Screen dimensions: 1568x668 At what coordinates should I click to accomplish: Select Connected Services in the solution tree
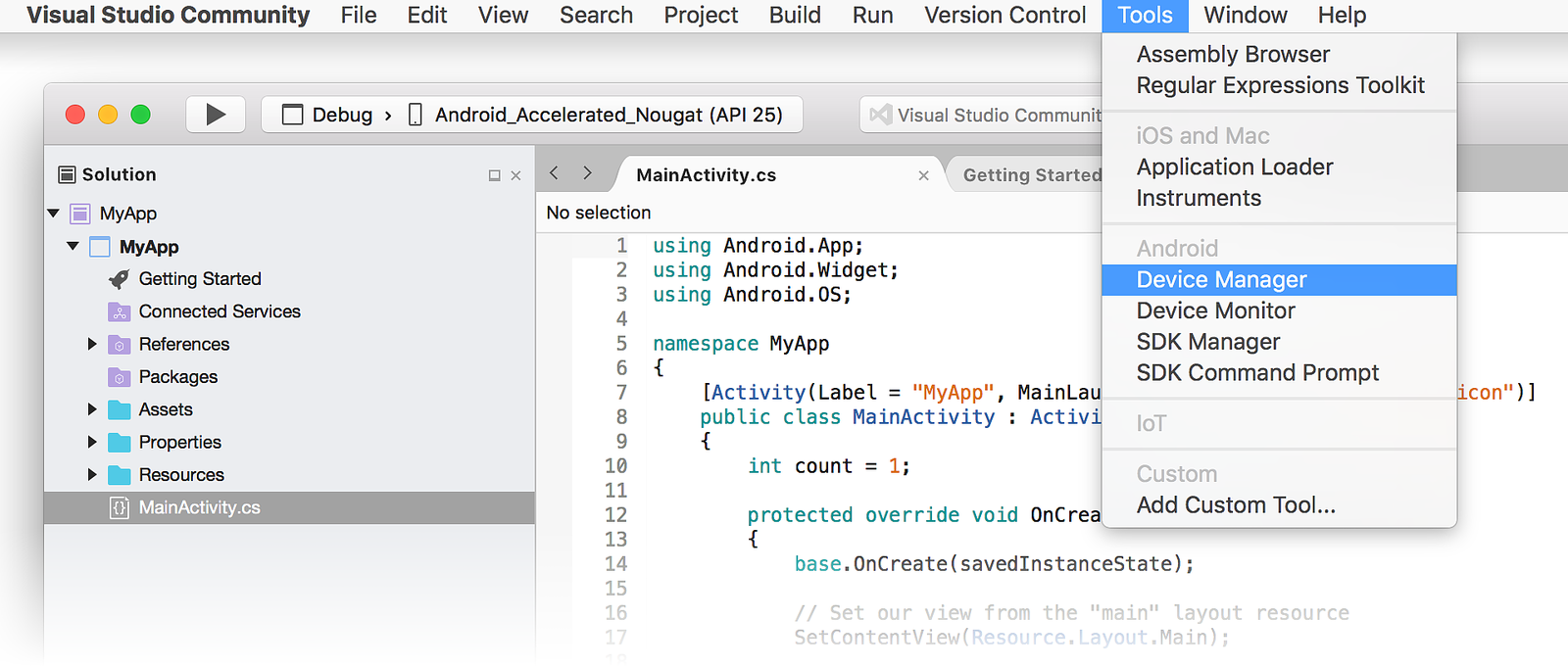[x=220, y=311]
